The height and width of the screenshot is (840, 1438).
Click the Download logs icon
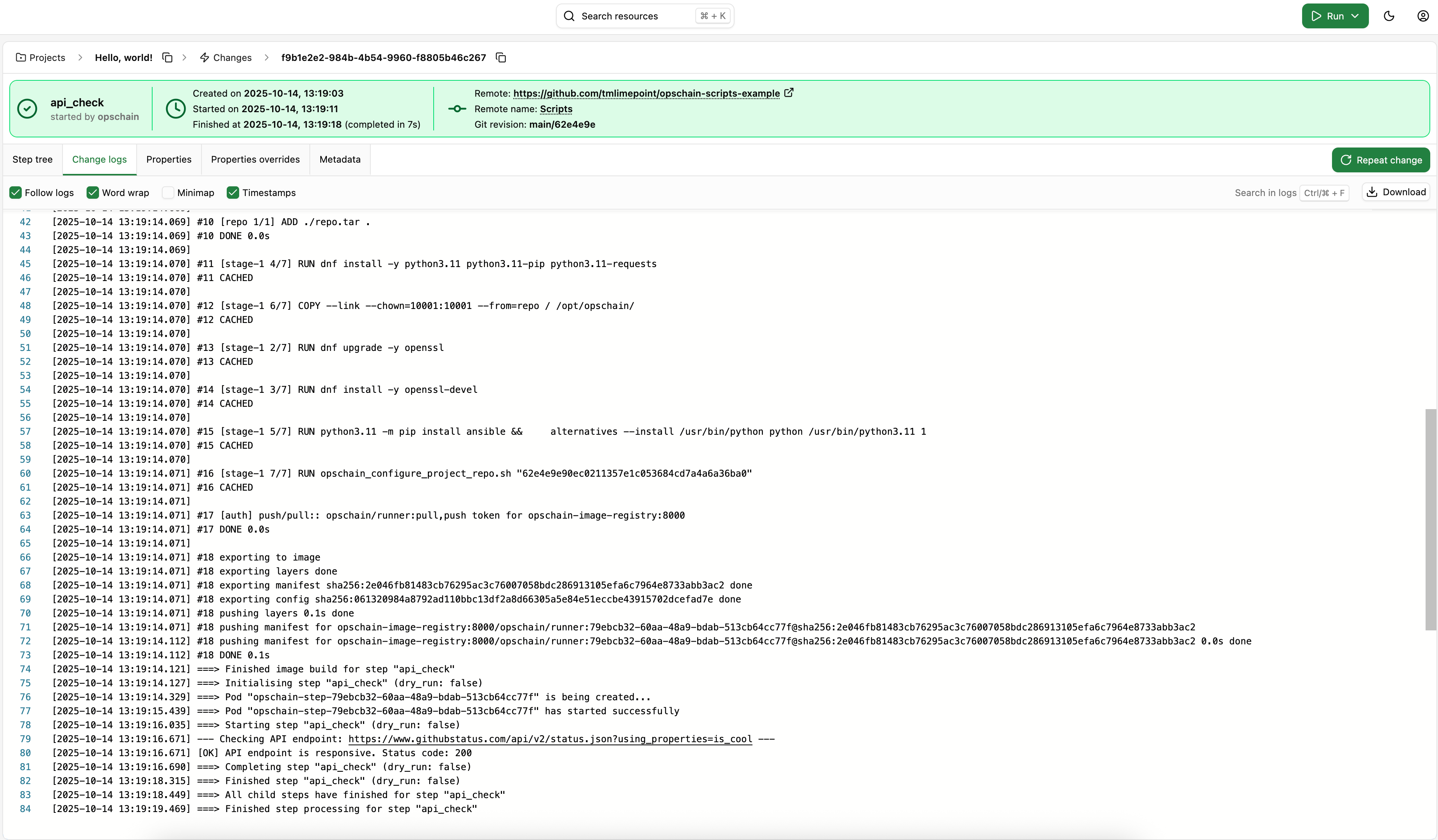(x=1372, y=192)
